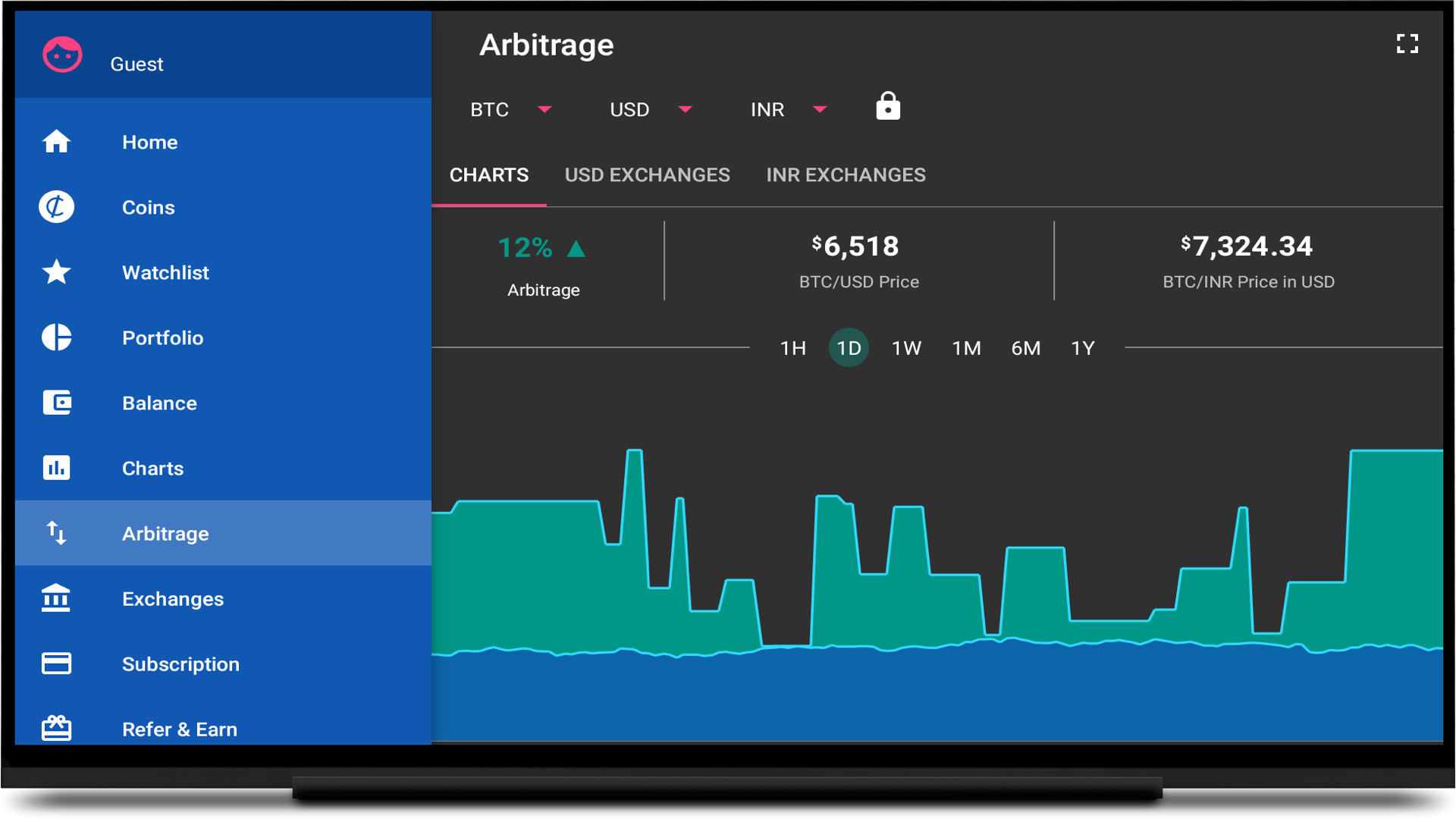Screen dimensions: 1456x819
Task: Click the Subscription card icon
Action: tap(57, 664)
